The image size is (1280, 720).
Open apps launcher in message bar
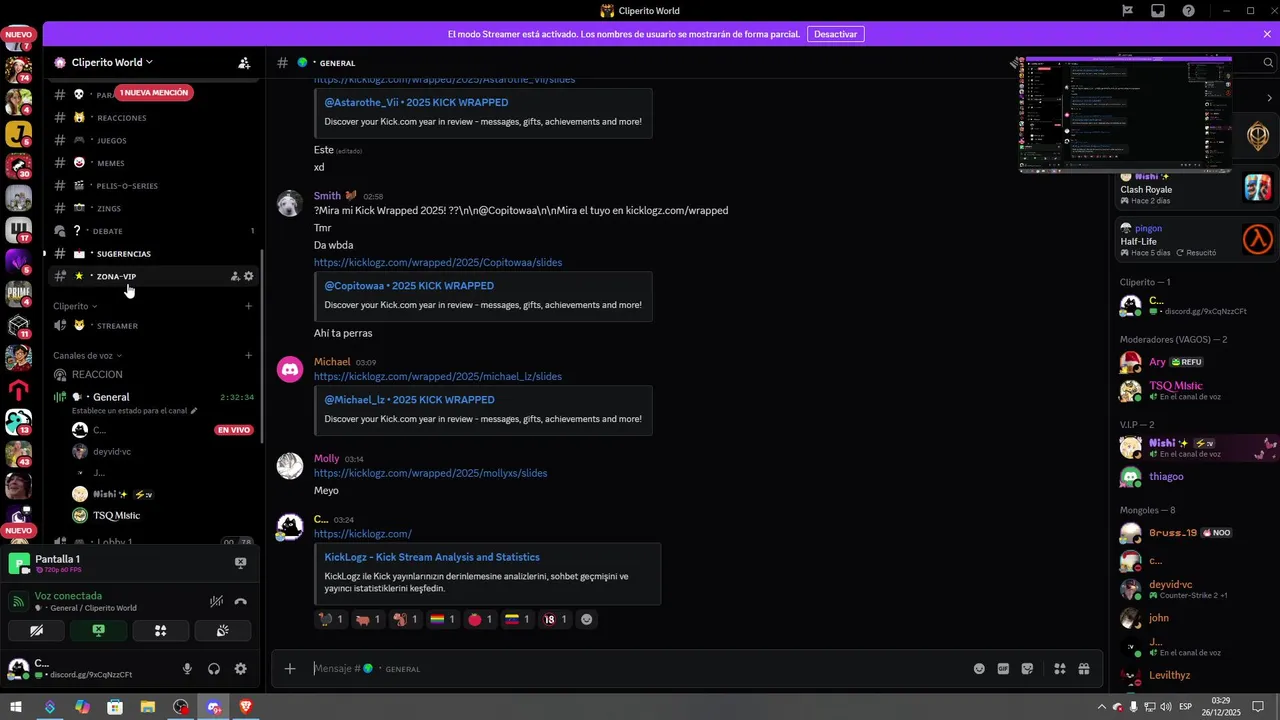(x=1059, y=669)
